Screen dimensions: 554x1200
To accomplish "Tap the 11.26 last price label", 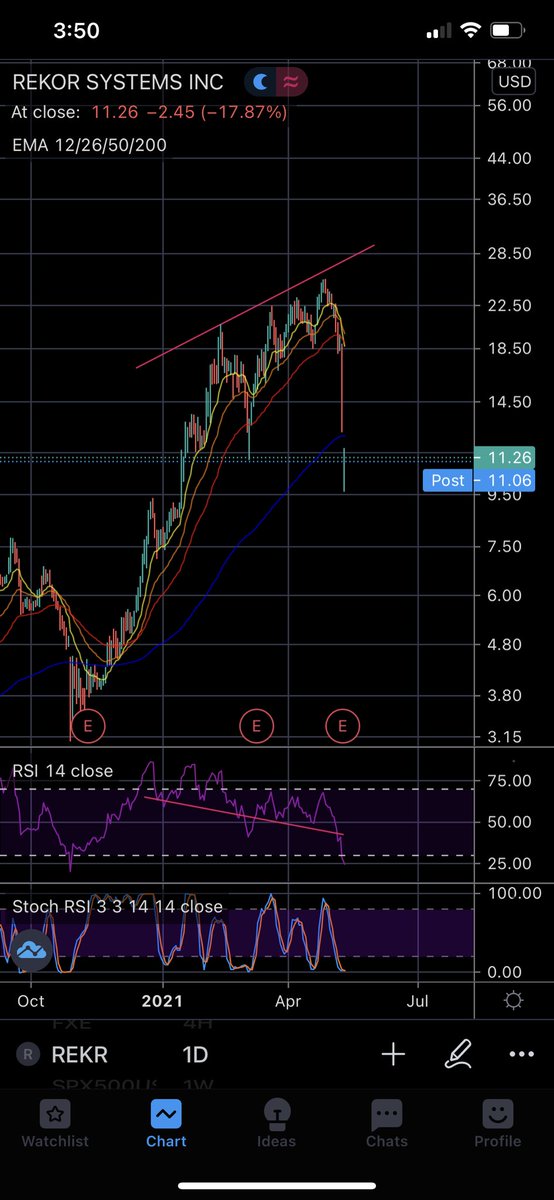I will [505, 457].
